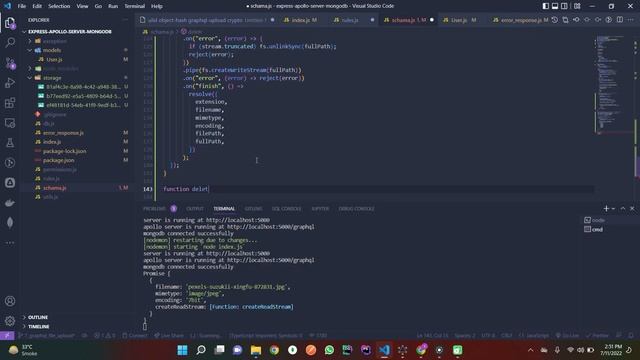The image size is (640, 360).
Task: Open the Manage gear icon
Action: click(x=10, y=321)
